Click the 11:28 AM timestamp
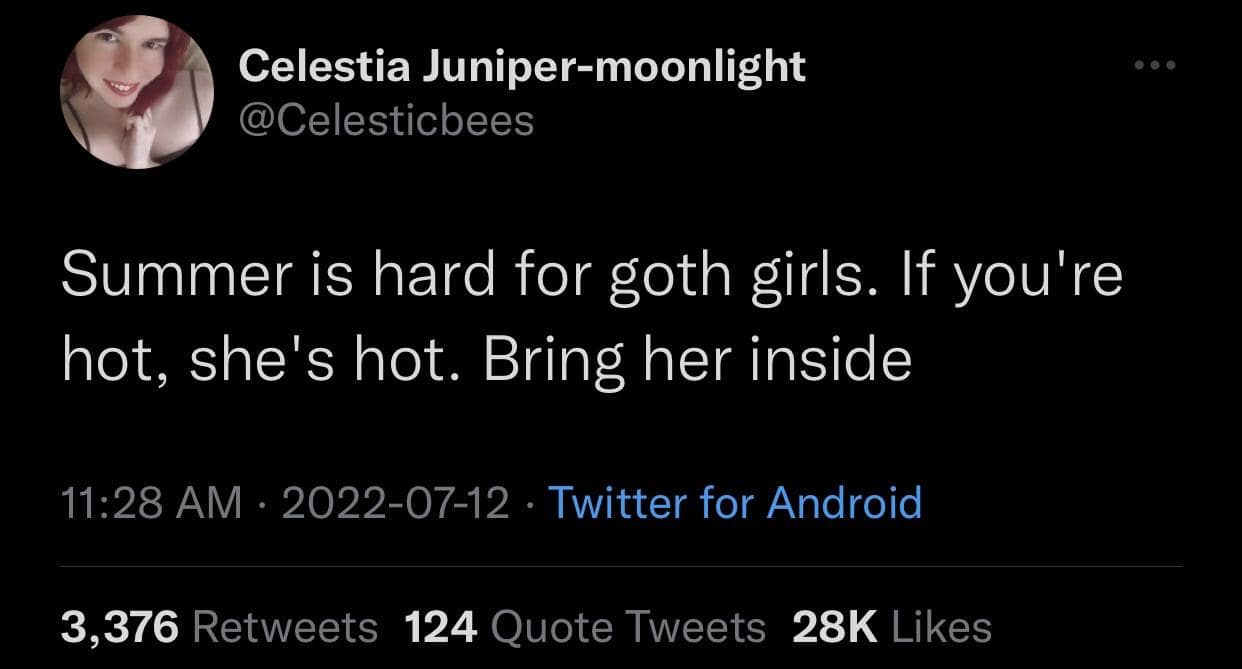Screen dimensions: 1242x669 [x=151, y=502]
